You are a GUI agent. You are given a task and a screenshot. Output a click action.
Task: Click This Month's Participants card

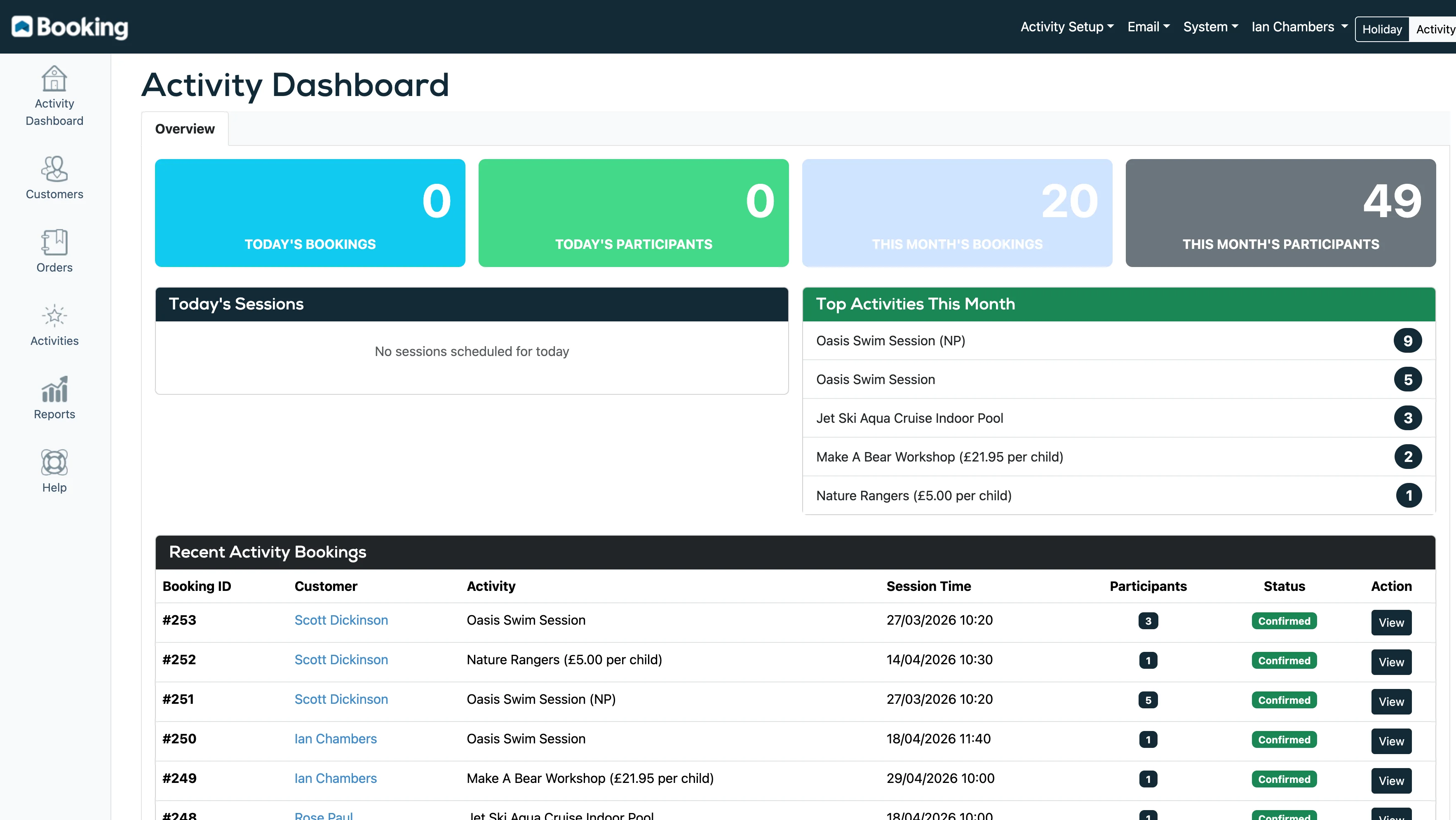[1280, 213]
